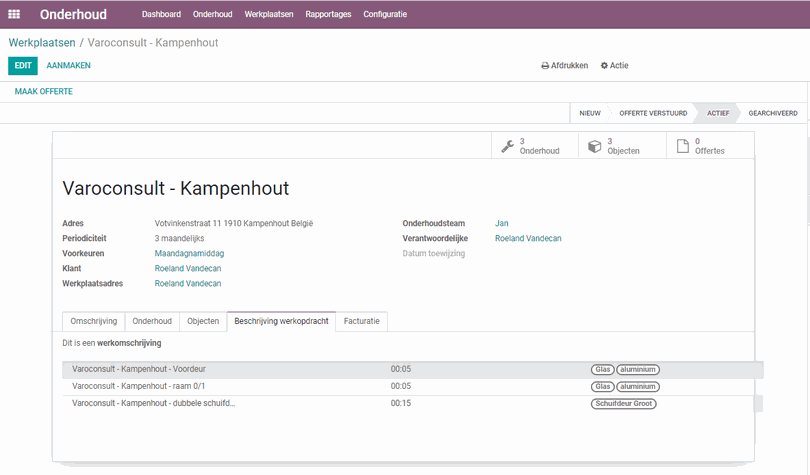
Task: Click the document icon for Offertes
Action: click(x=682, y=146)
